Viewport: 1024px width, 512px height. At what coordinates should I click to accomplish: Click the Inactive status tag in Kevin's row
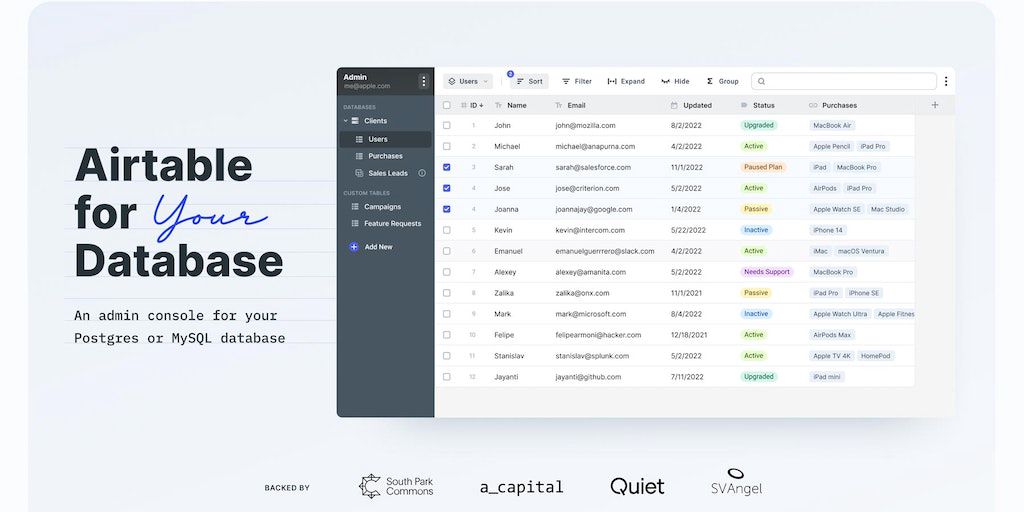click(756, 230)
